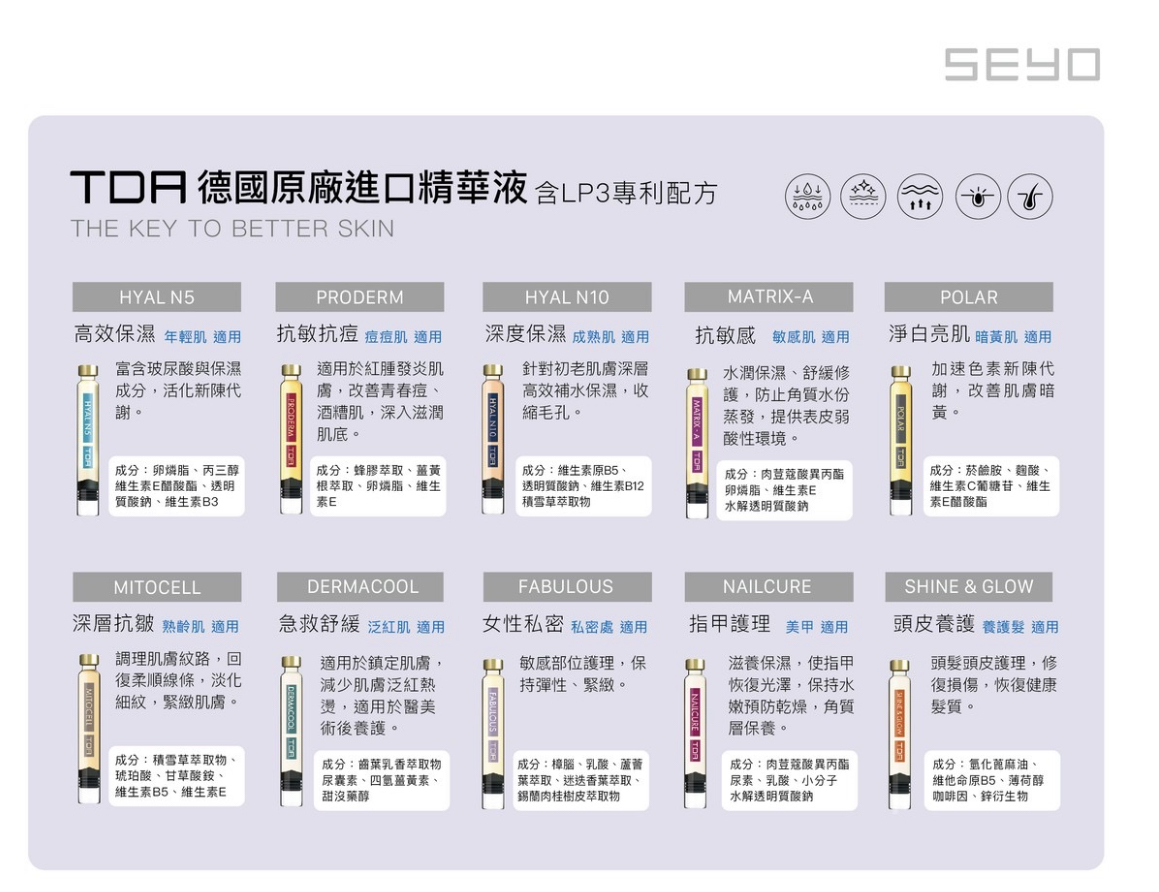Image resolution: width=1159 pixels, height=892 pixels.
Task: Click the blue '養護髮 適用' tag
Action: coord(1020,627)
